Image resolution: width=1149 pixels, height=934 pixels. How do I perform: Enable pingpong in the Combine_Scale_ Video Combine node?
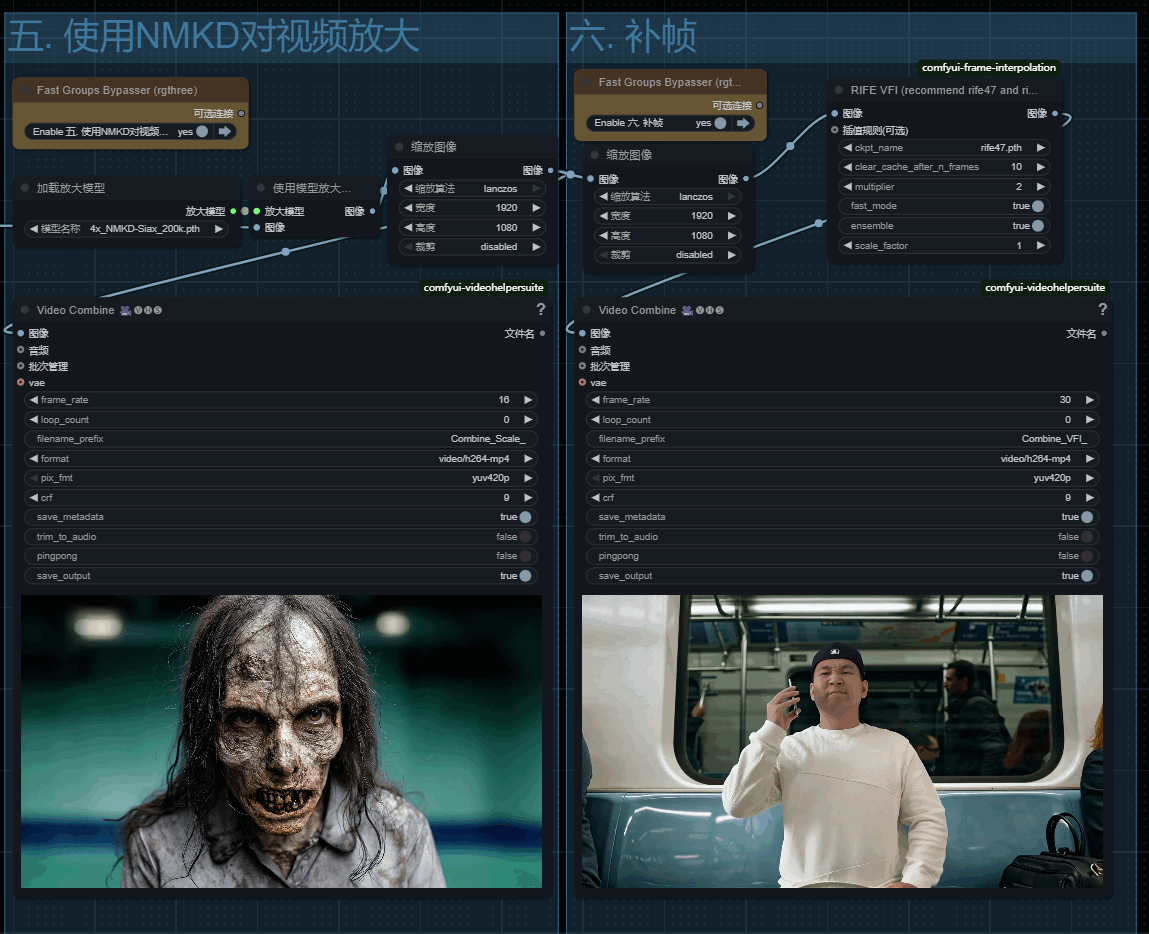[x=524, y=556]
